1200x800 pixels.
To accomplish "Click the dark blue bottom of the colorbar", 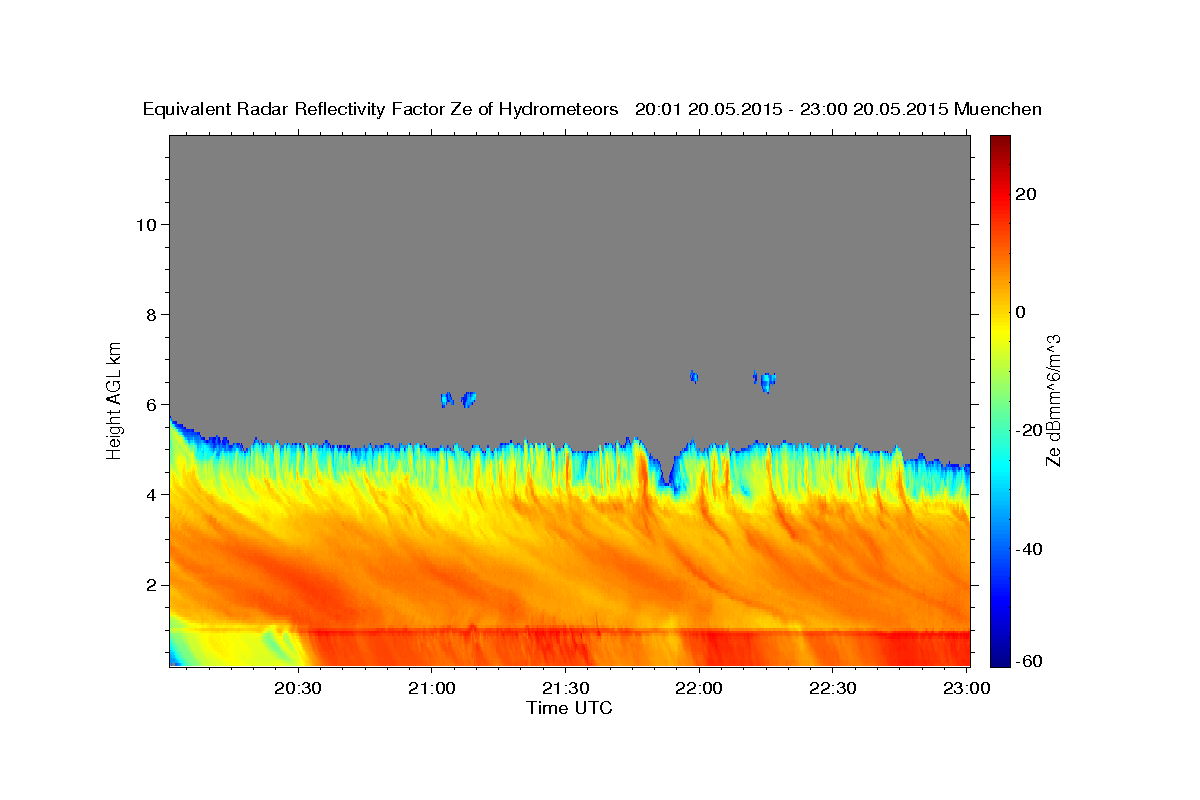I will pos(1000,657).
